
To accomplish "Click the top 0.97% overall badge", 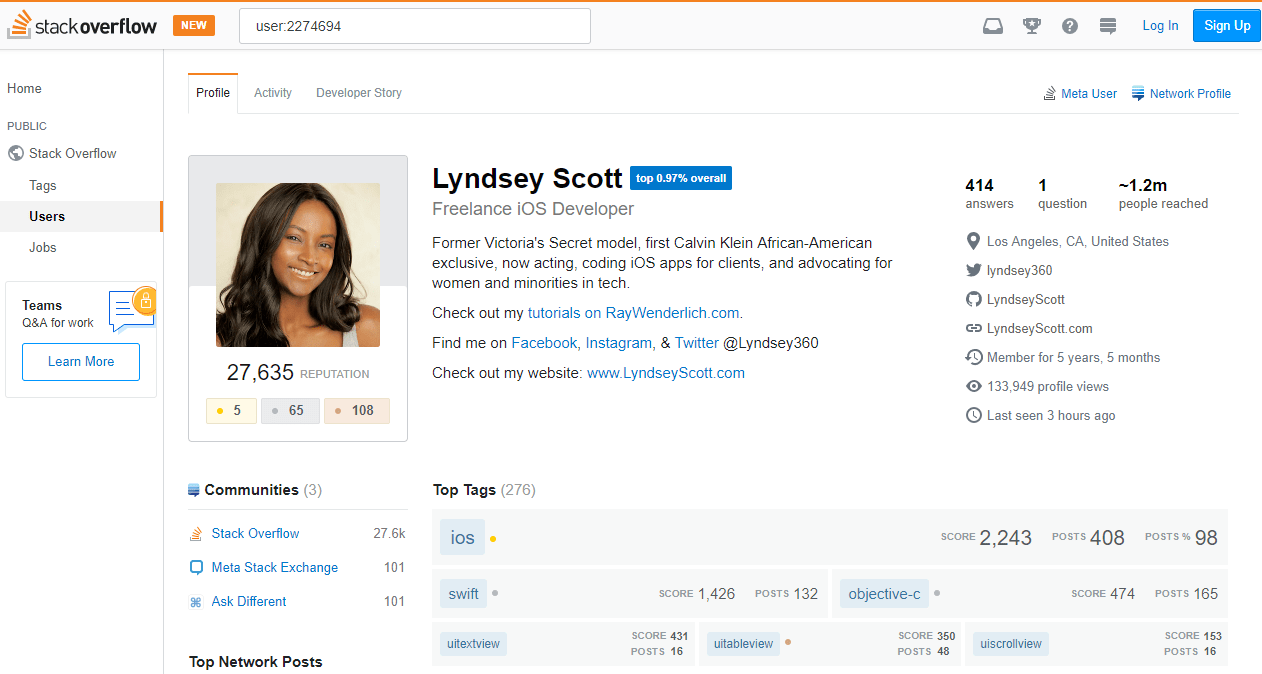I will point(681,178).
